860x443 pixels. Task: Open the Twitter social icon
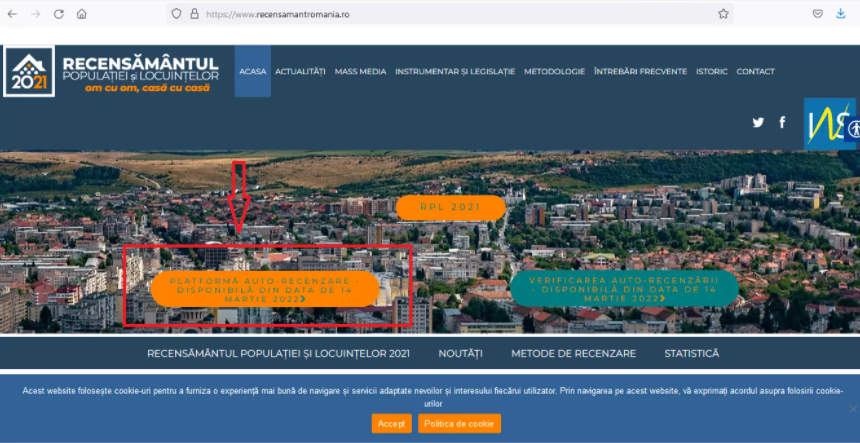(758, 122)
